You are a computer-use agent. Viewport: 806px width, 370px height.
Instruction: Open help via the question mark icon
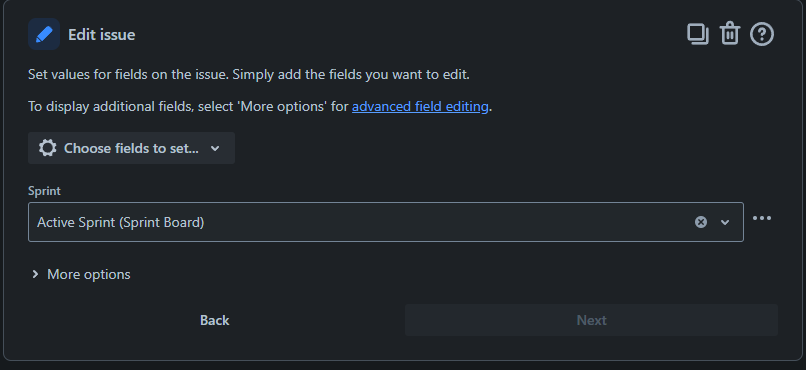coord(762,34)
